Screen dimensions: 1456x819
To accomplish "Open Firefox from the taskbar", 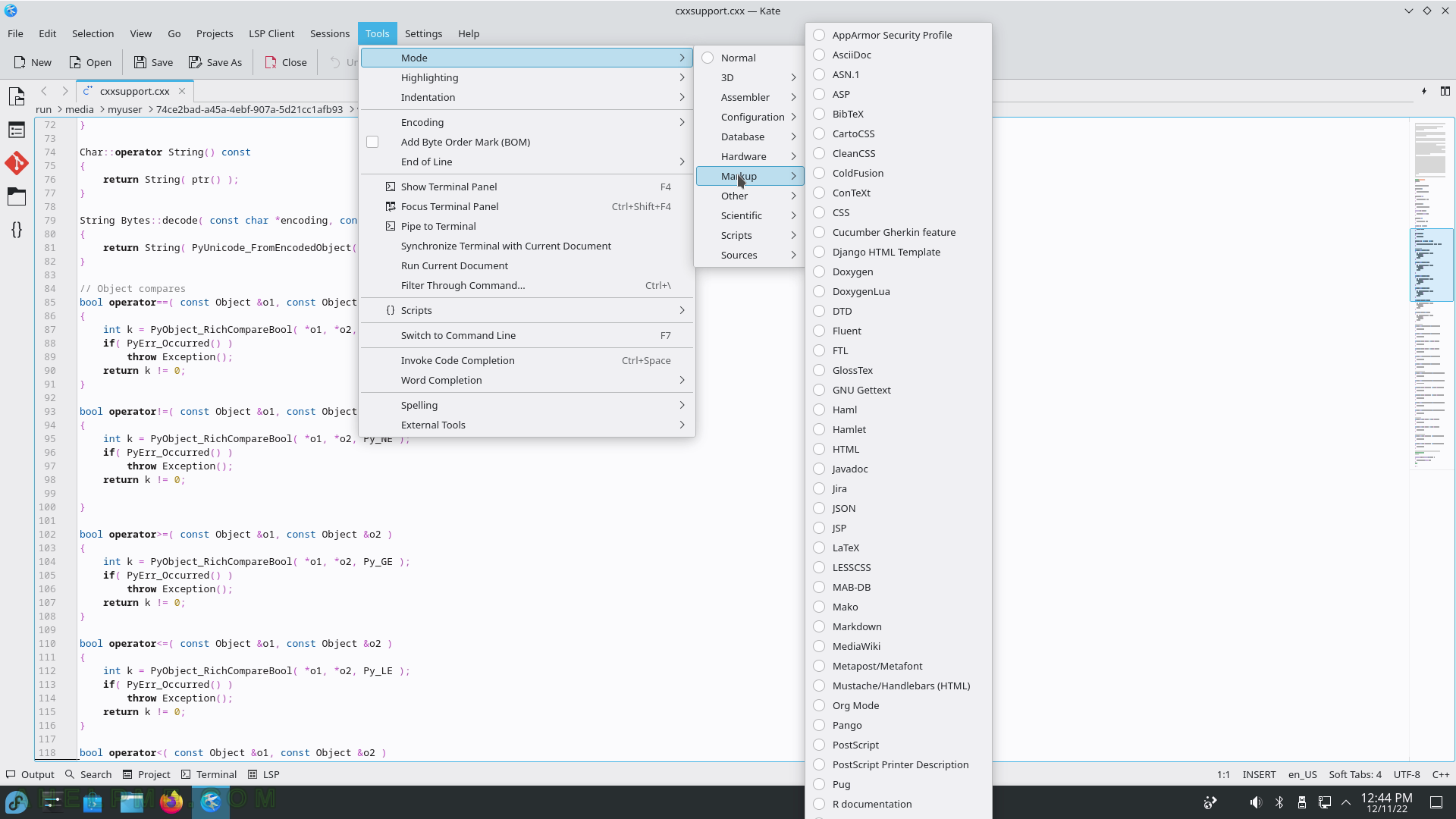I will (x=171, y=802).
